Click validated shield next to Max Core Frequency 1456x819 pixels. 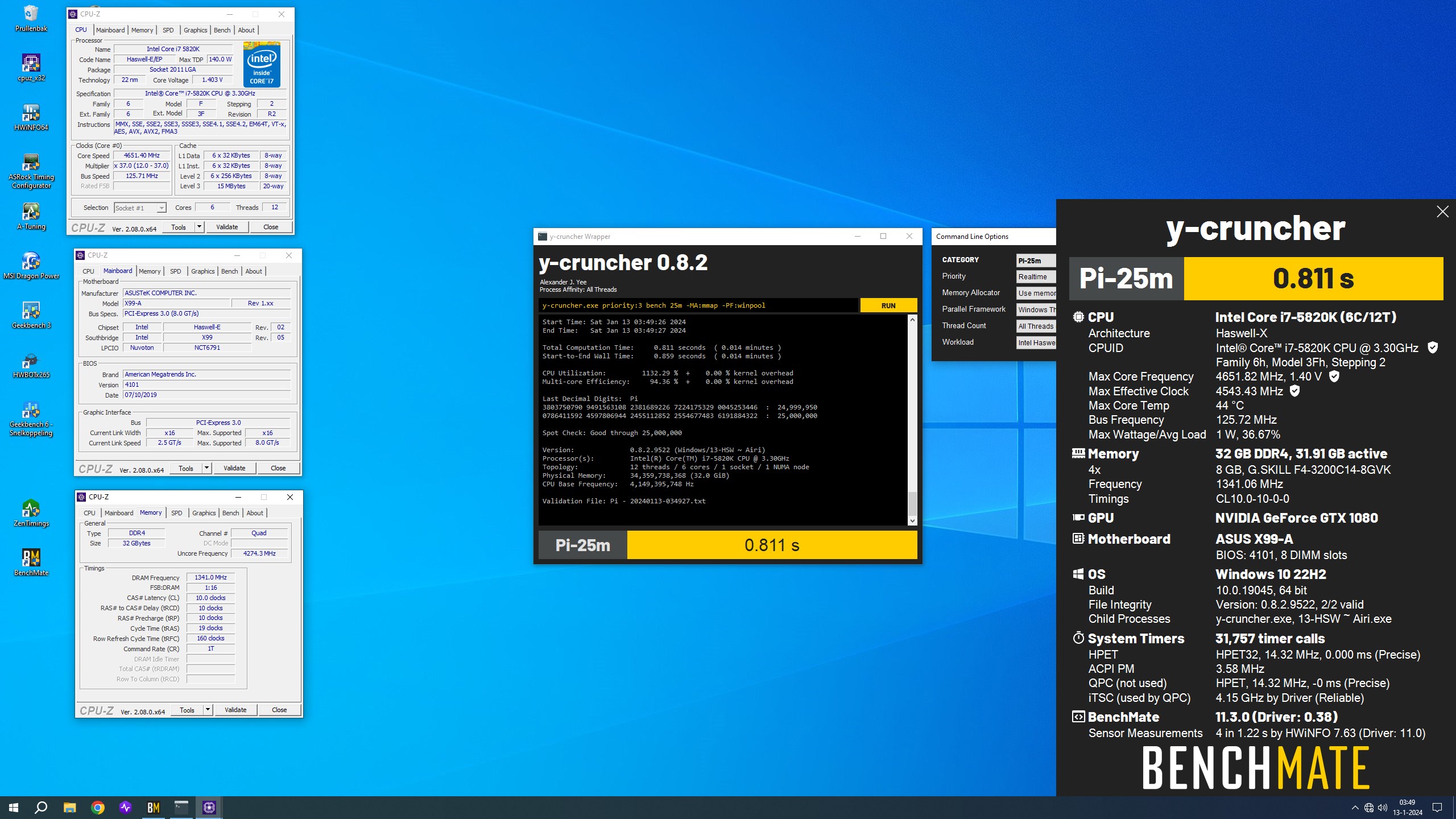[x=1334, y=376]
